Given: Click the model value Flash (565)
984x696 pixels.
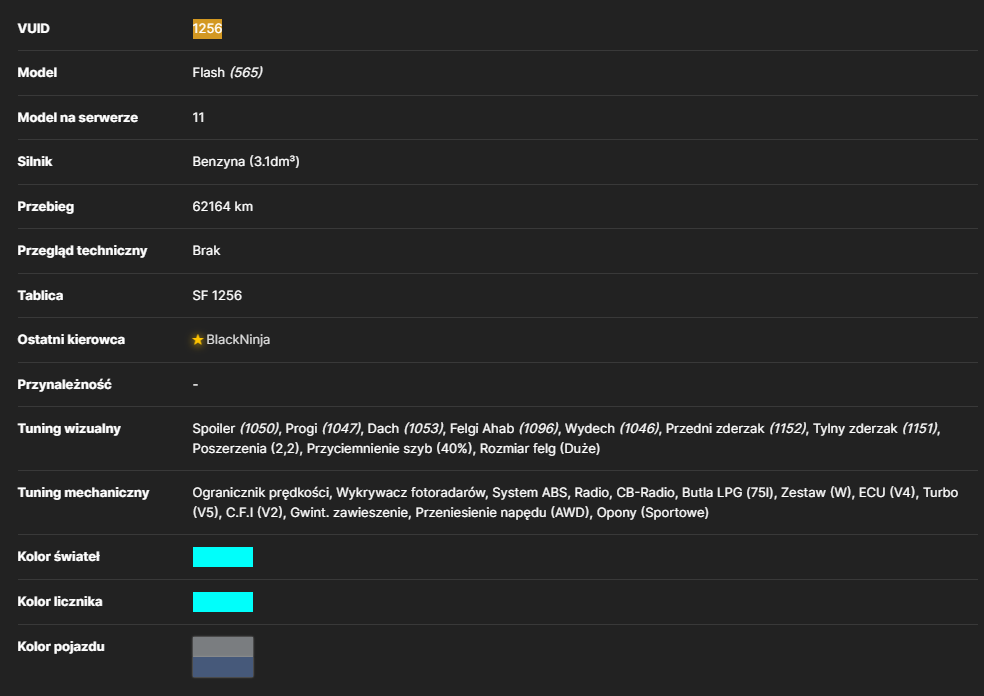Looking at the screenshot, I should [x=227, y=73].
